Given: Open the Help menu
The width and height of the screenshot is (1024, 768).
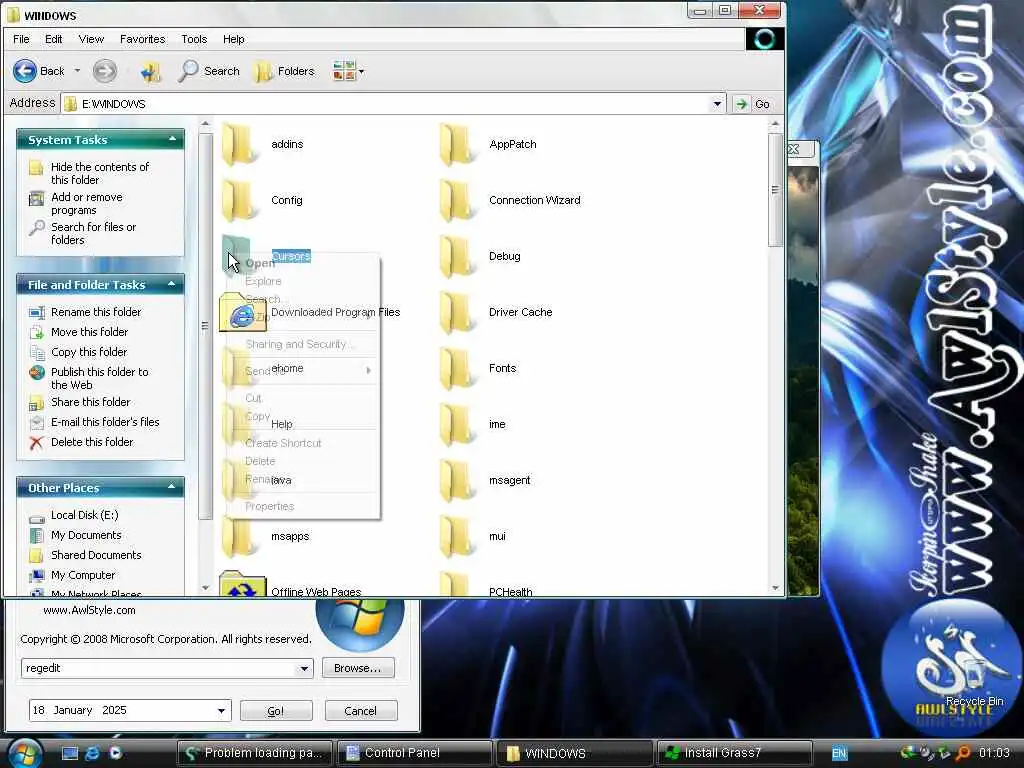Looking at the screenshot, I should [233, 39].
